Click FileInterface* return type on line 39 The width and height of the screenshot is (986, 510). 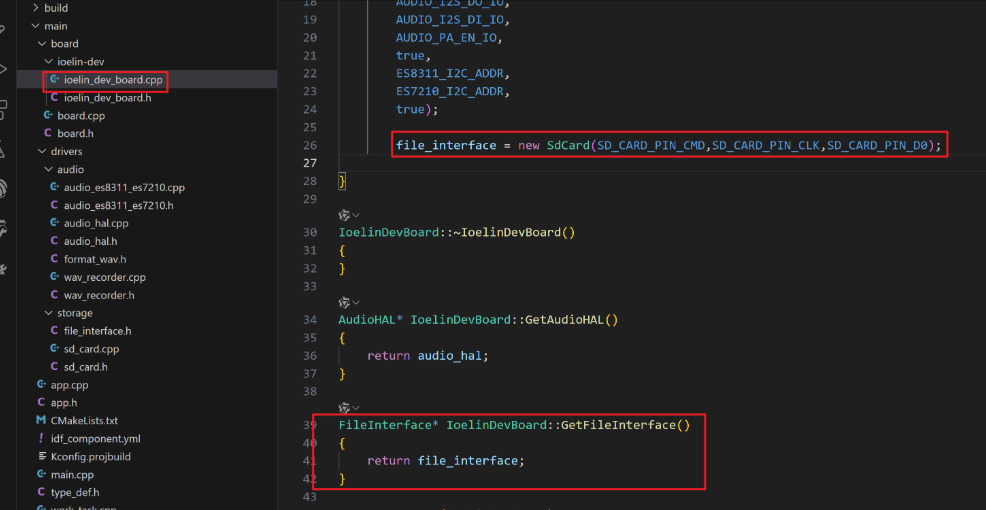389,425
